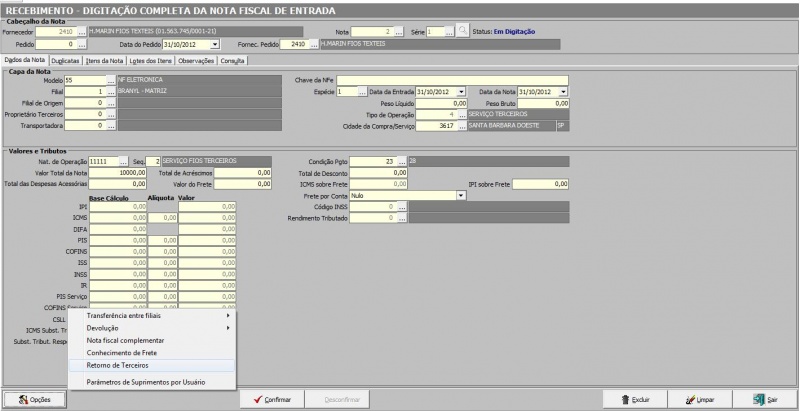Open the Itens da Nota tab
This screenshot has width=800, height=411.
click(x=102, y=60)
